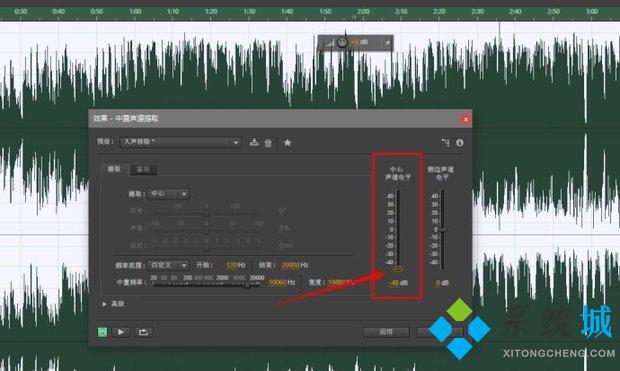Screen dimensions: 620x371
Task: Toggle the green effect power button
Action: click(102, 332)
